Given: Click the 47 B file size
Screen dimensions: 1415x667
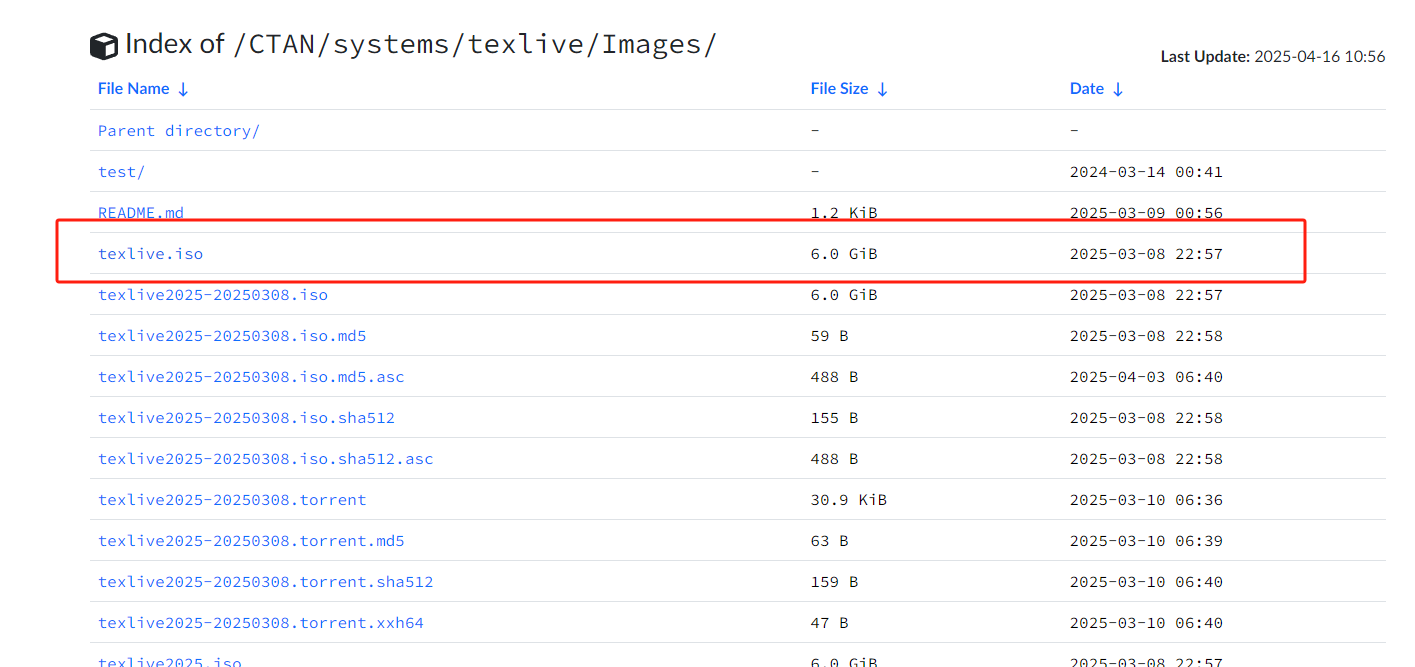Looking at the screenshot, I should coord(829,623).
